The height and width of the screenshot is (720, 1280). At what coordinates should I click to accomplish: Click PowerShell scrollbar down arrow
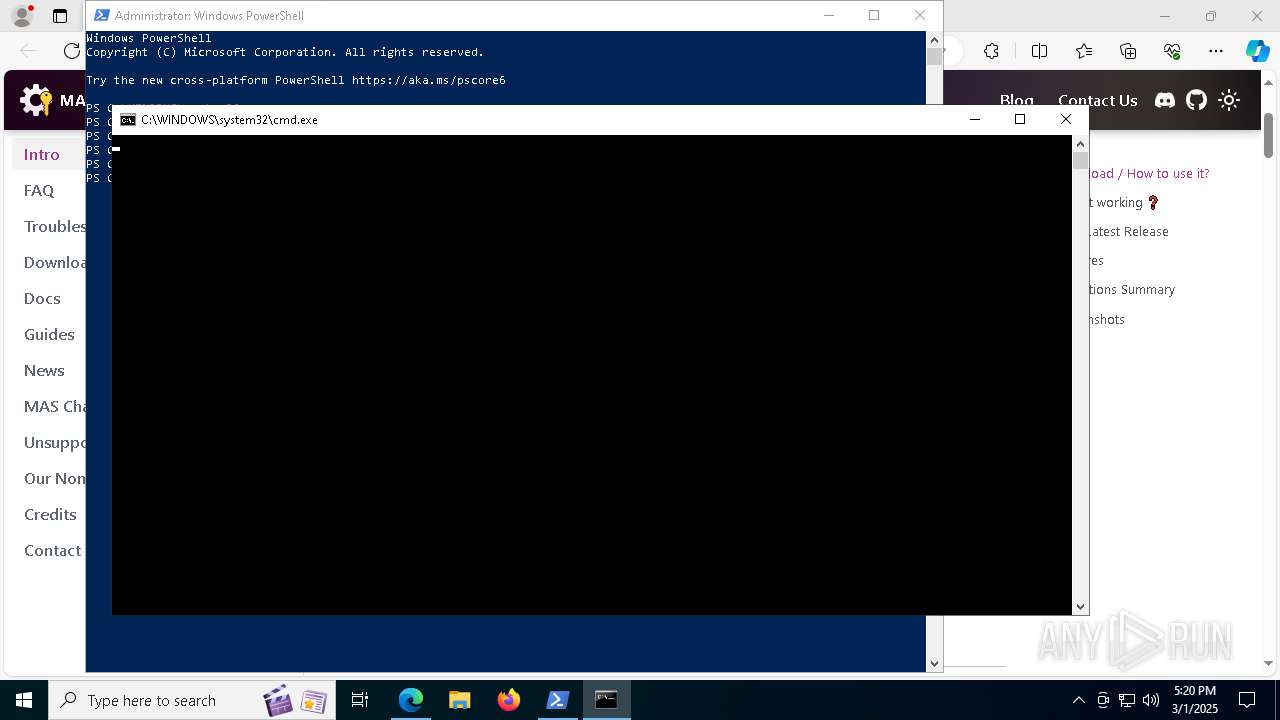934,663
